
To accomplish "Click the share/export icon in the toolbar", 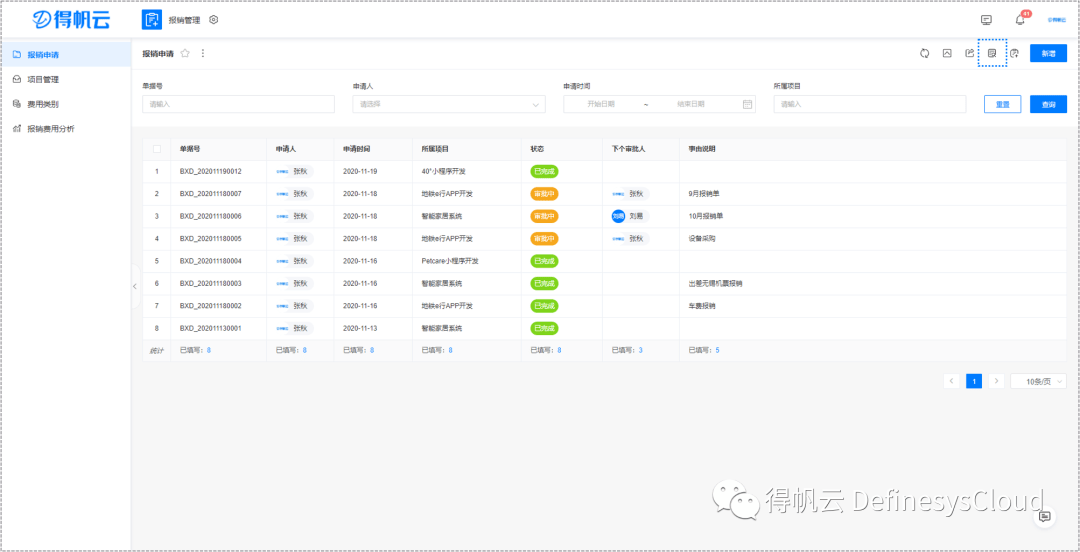I will coord(969,54).
